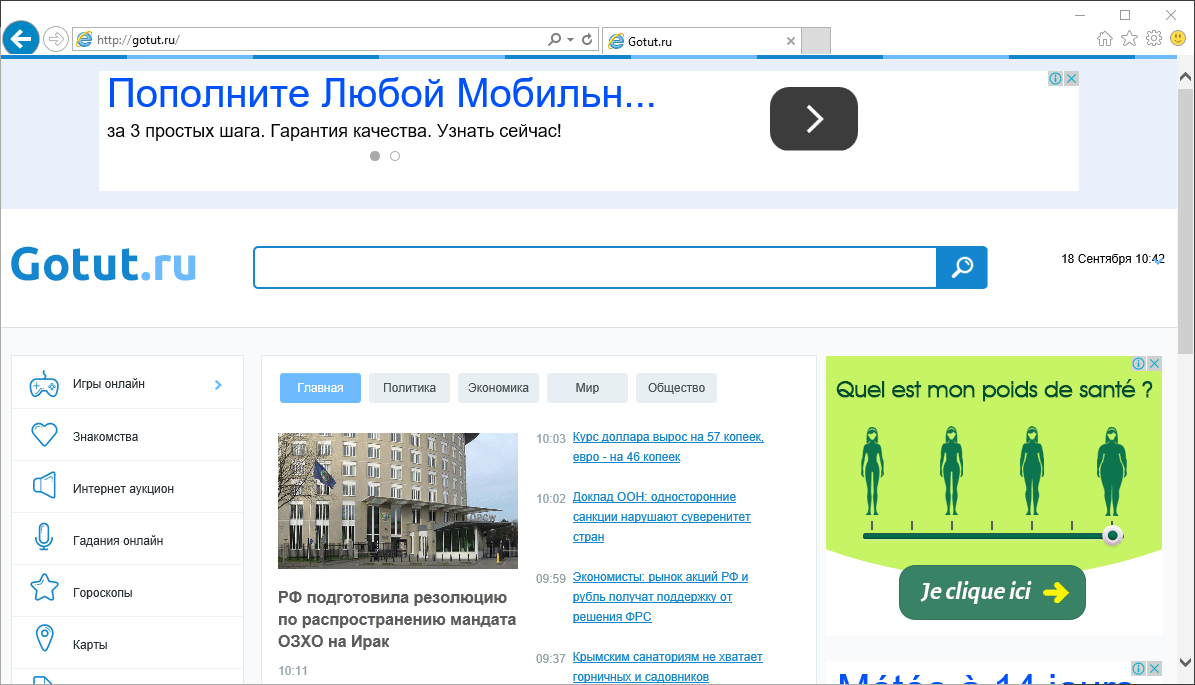Click the Gotut.ru logo
The height and width of the screenshot is (685, 1195).
104,264
